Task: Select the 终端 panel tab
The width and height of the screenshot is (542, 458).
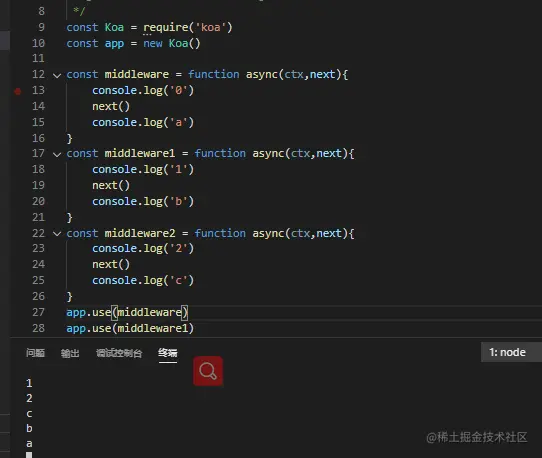Action: coord(168,353)
